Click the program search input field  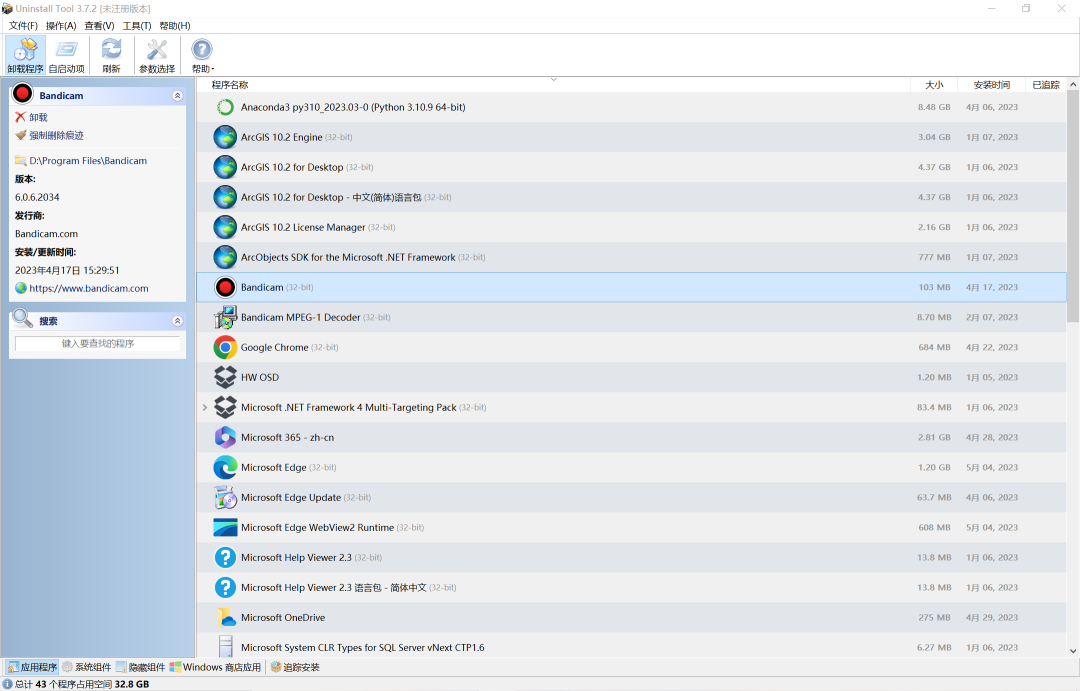pos(98,343)
